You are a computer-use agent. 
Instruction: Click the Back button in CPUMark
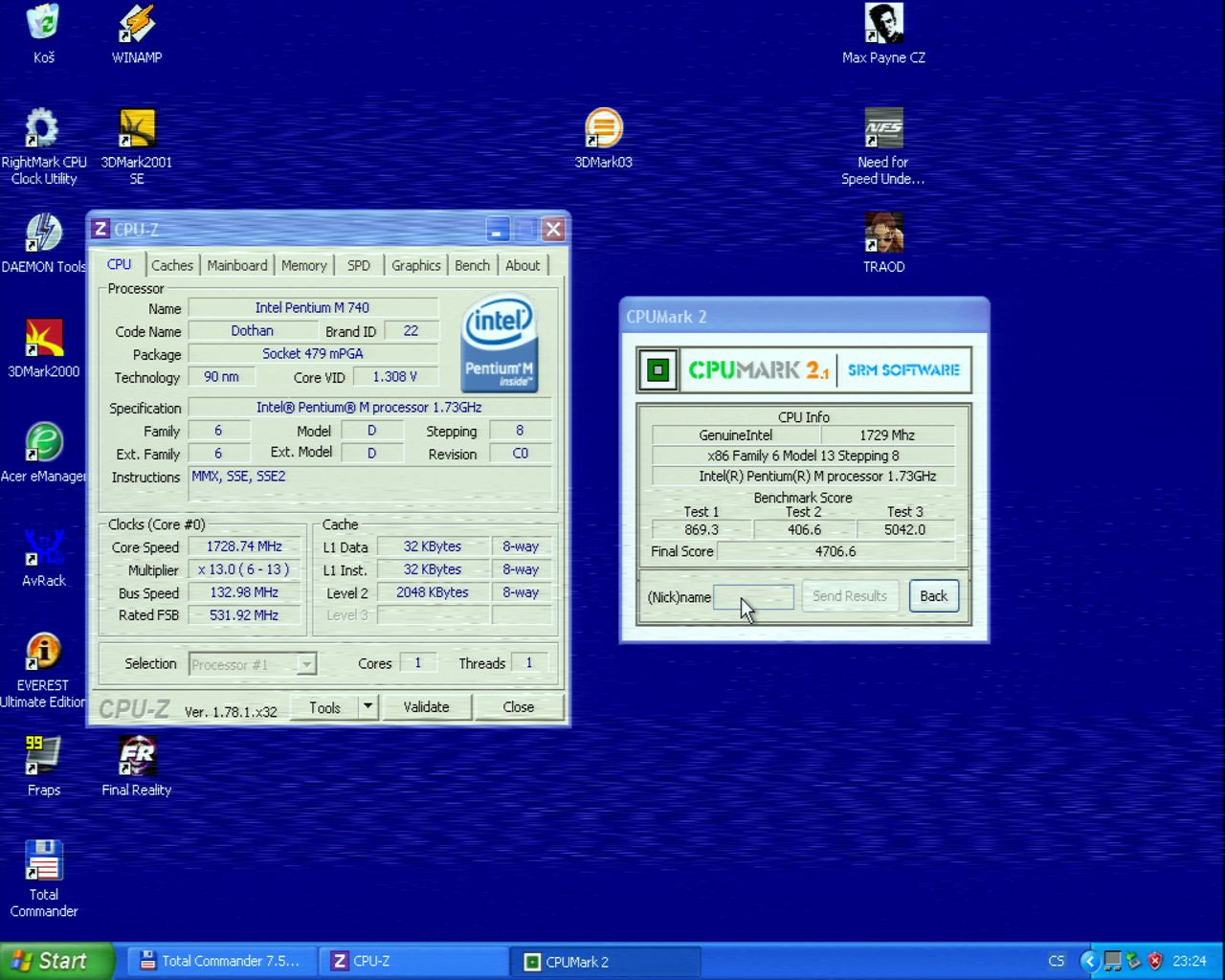[933, 596]
